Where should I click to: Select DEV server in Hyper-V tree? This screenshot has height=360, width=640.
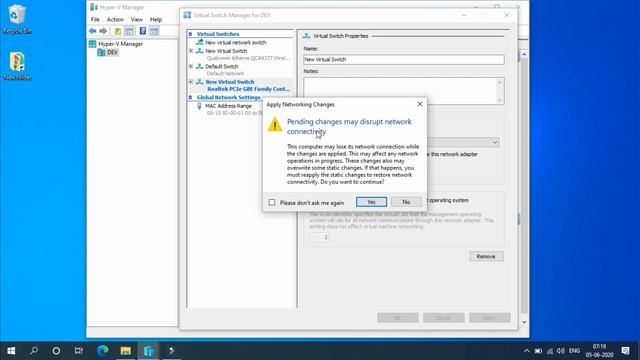[x=112, y=52]
